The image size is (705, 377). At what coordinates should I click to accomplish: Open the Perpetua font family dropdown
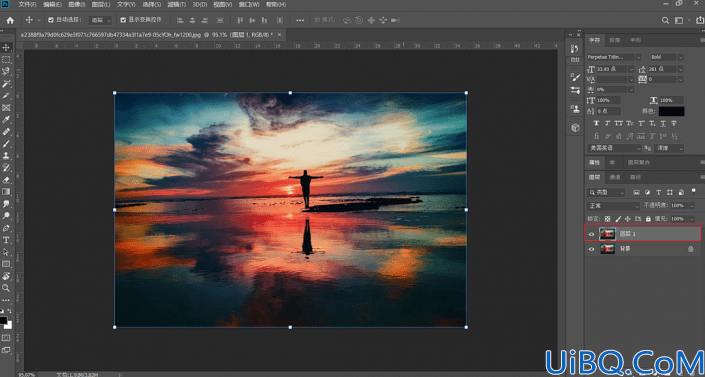tap(614, 57)
